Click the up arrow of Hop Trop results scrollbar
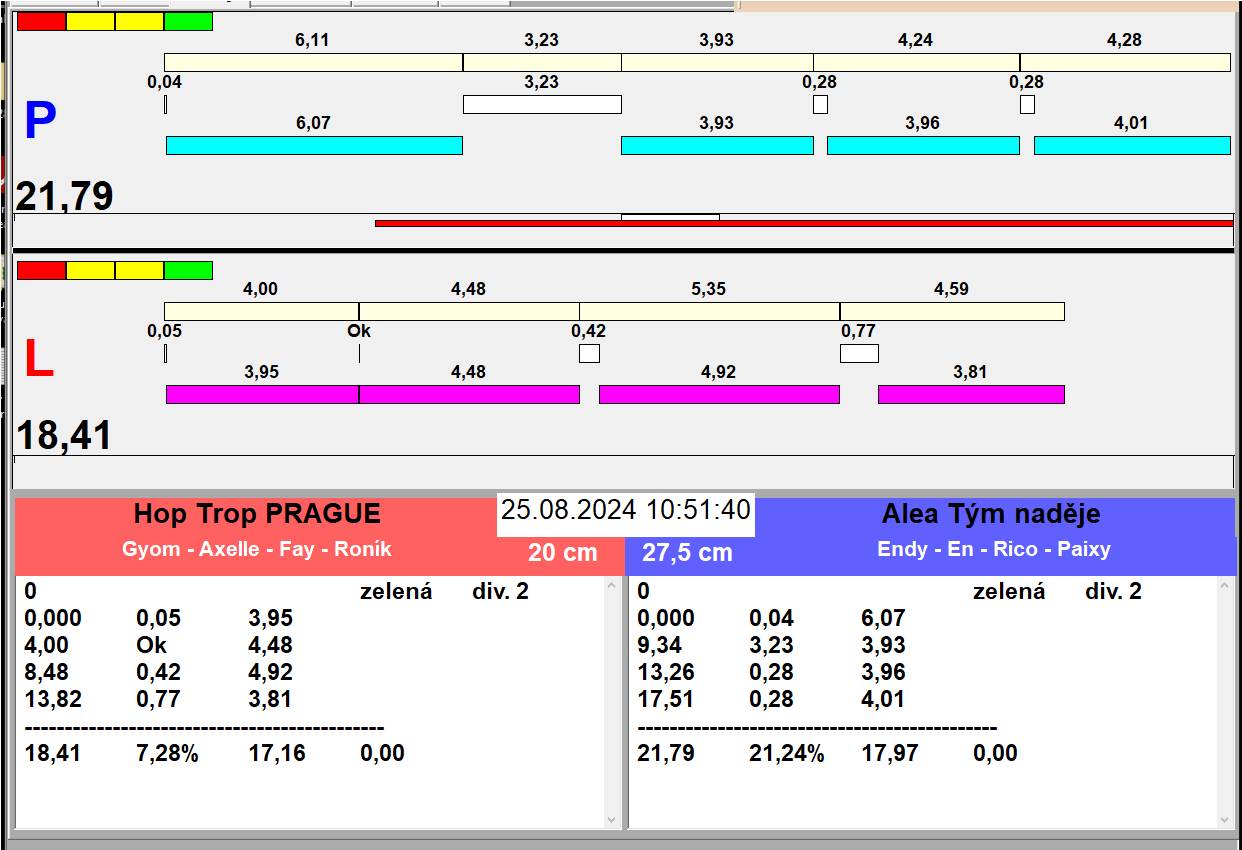This screenshot has width=1242, height=850. tap(612, 587)
